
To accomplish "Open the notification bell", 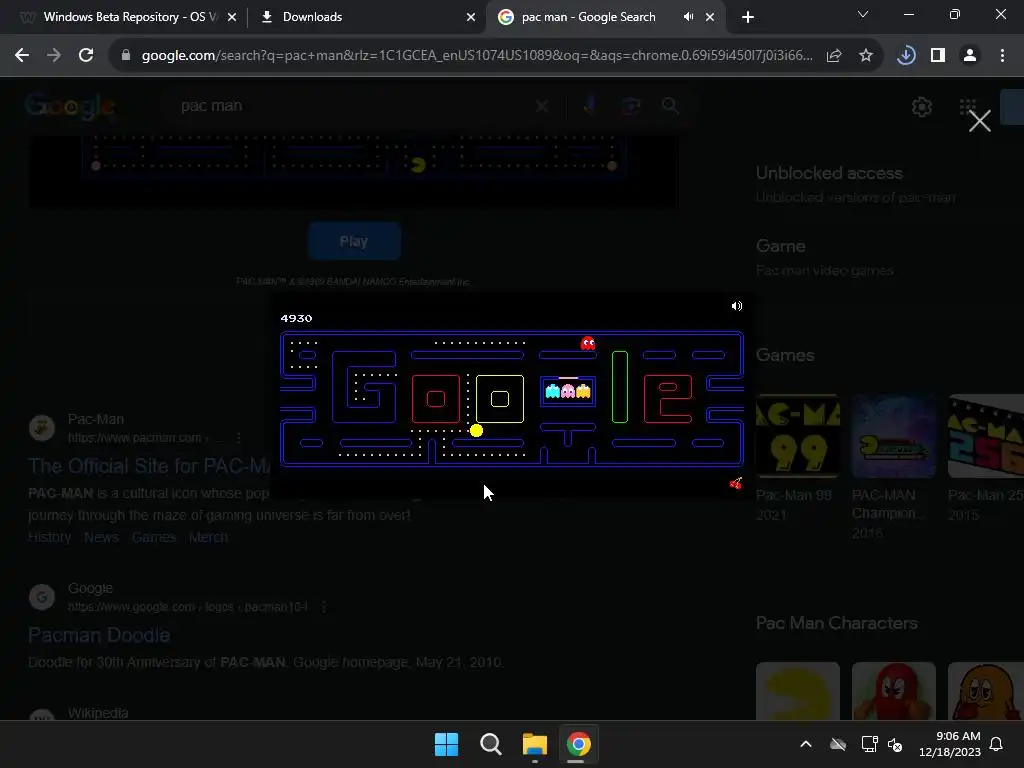I will point(996,744).
